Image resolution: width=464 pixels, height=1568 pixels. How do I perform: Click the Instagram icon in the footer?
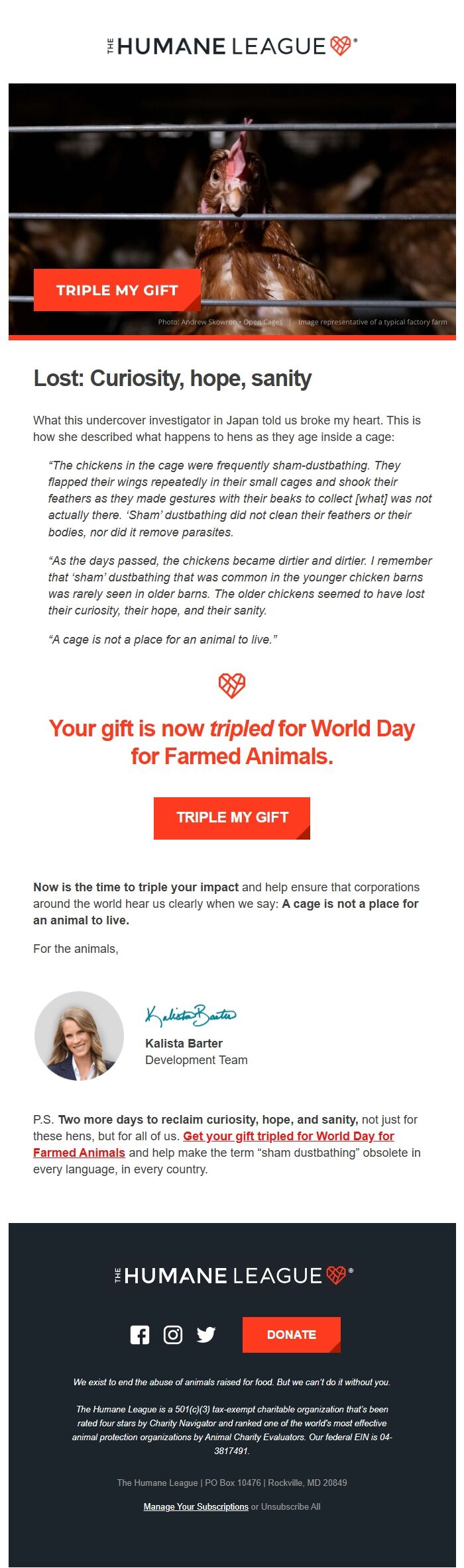click(x=173, y=1334)
